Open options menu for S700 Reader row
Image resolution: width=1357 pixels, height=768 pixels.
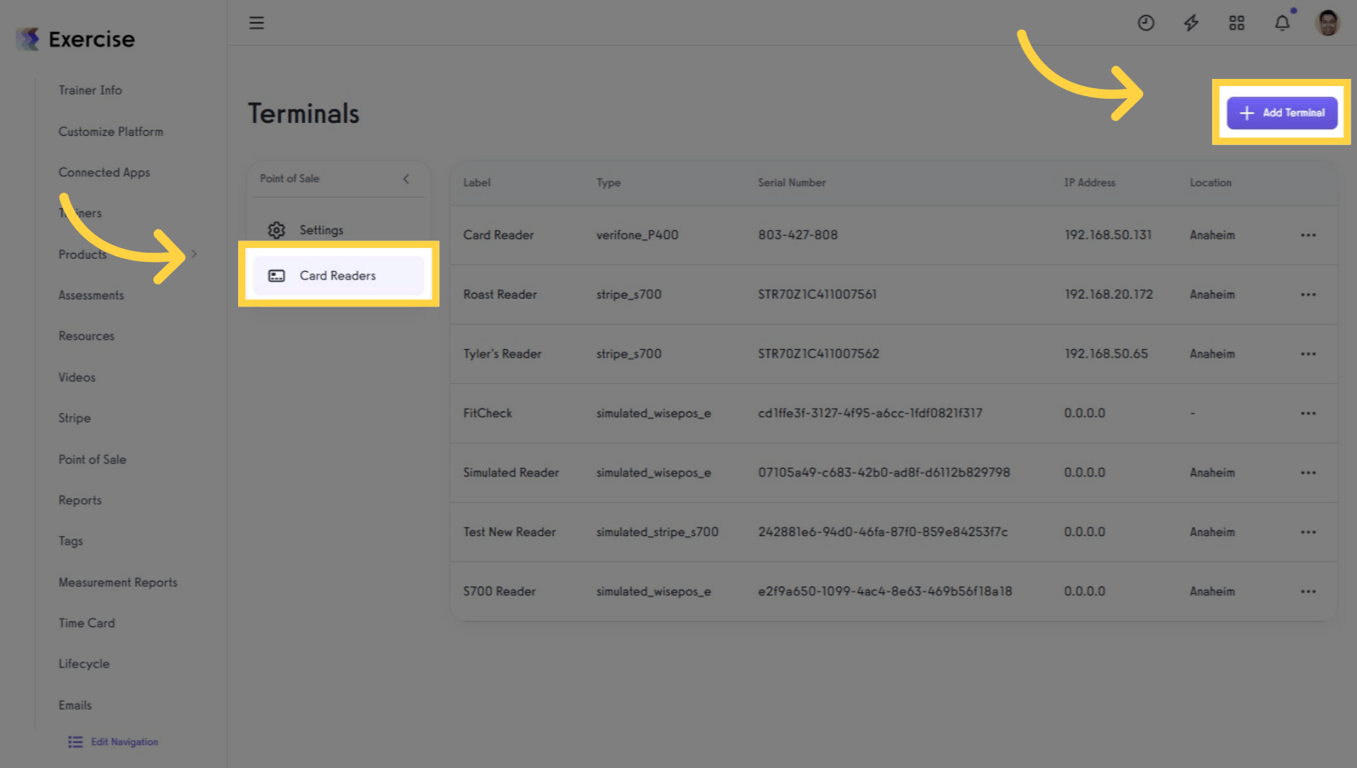click(x=1308, y=592)
